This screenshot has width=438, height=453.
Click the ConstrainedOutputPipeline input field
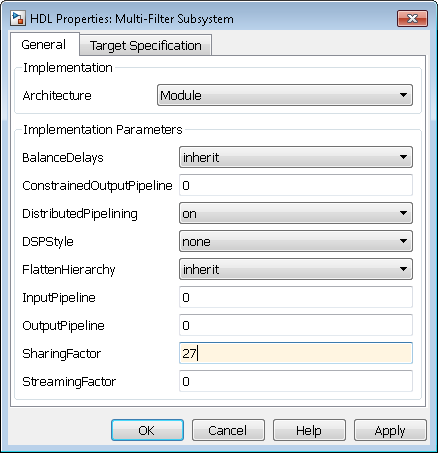296,185
